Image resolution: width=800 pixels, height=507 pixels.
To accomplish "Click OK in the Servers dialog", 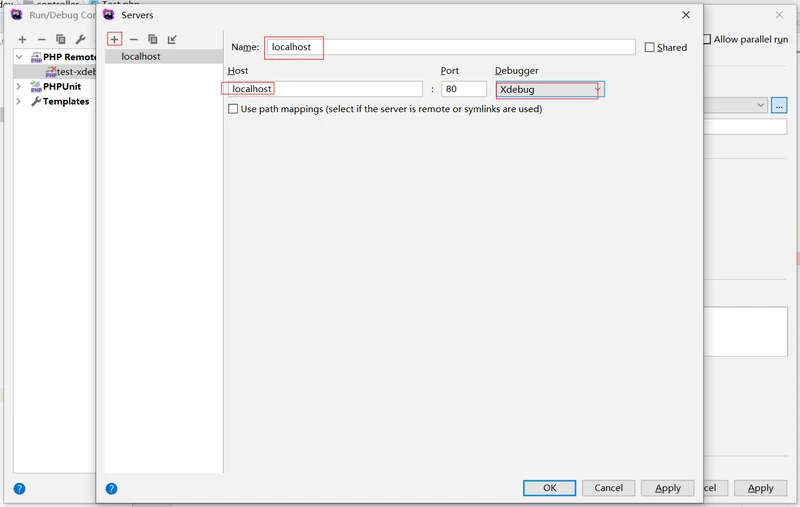I will [x=549, y=488].
